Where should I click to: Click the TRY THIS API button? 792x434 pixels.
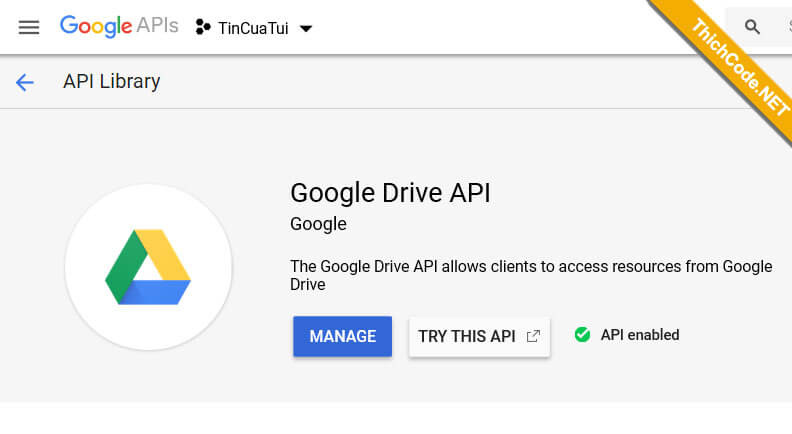479,336
